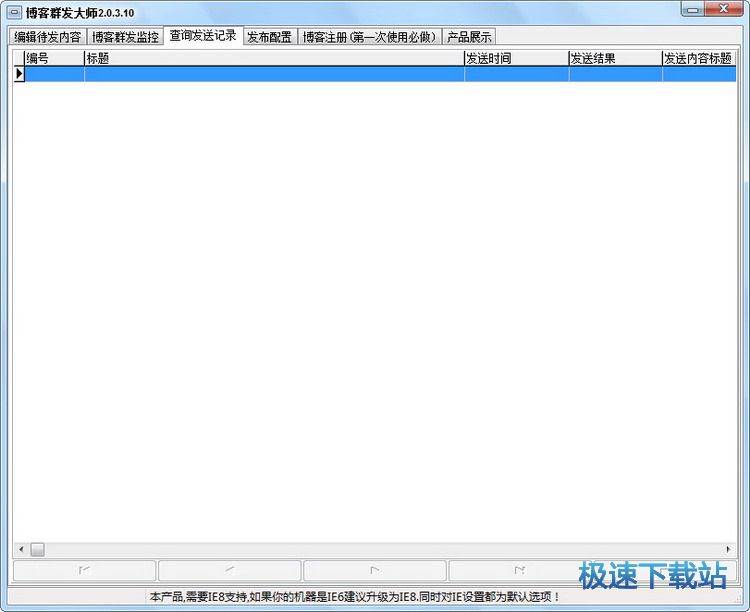
Task: Click the 发送结果 column header
Action: pos(614,59)
